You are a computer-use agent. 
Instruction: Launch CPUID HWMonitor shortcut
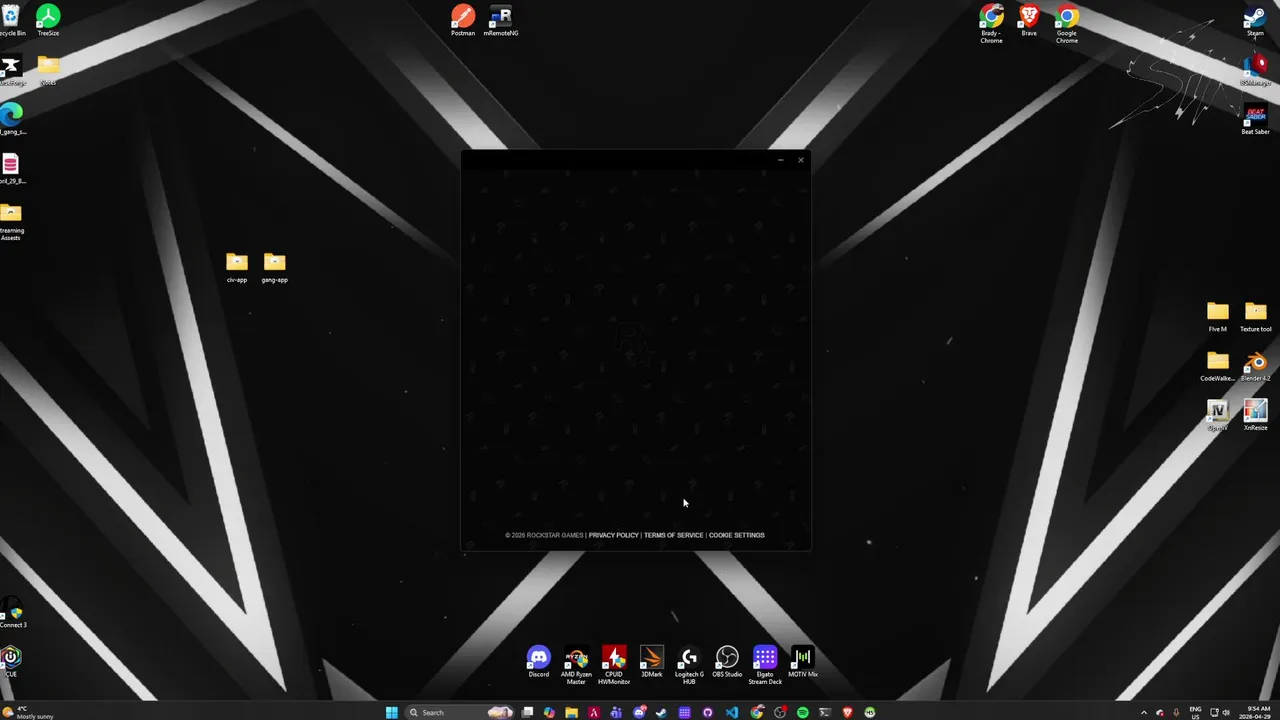tap(614, 665)
